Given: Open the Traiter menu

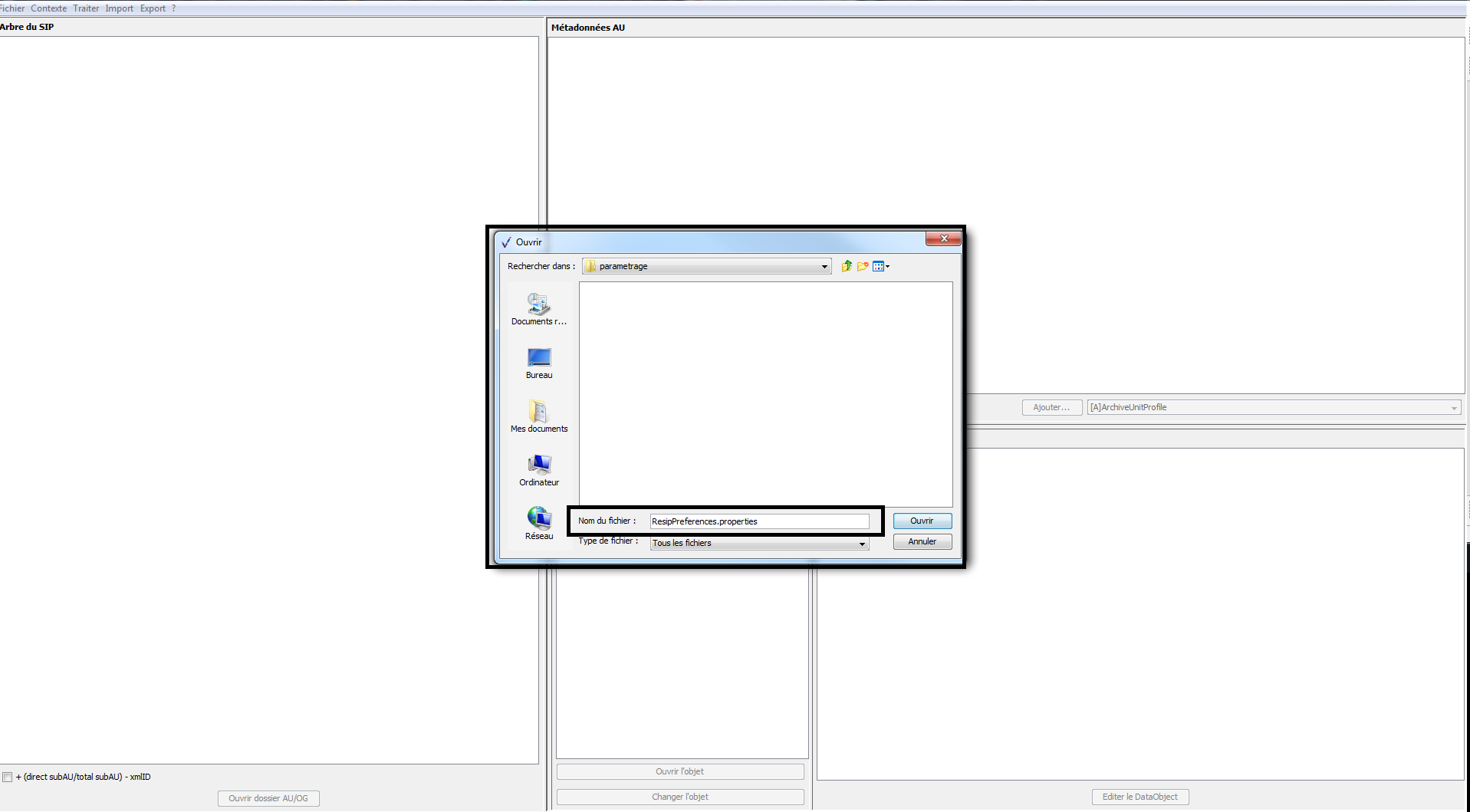Looking at the screenshot, I should (x=86, y=8).
